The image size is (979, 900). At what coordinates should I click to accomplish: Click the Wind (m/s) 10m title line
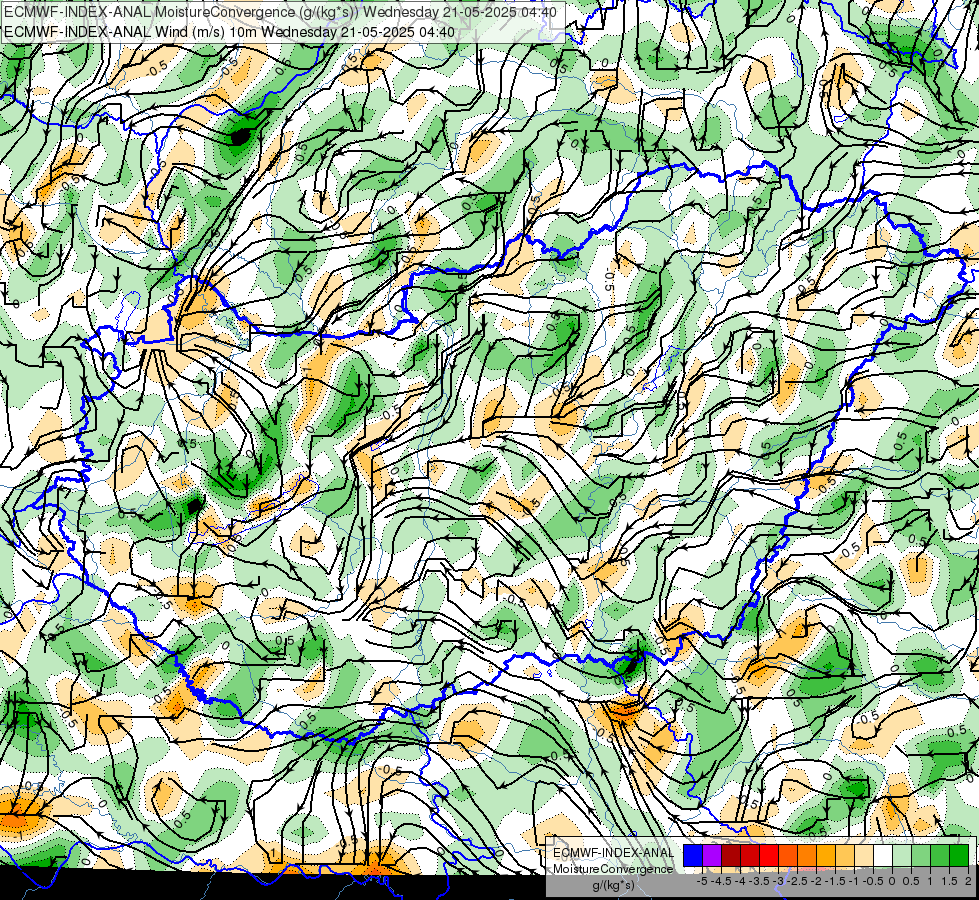click(x=229, y=32)
